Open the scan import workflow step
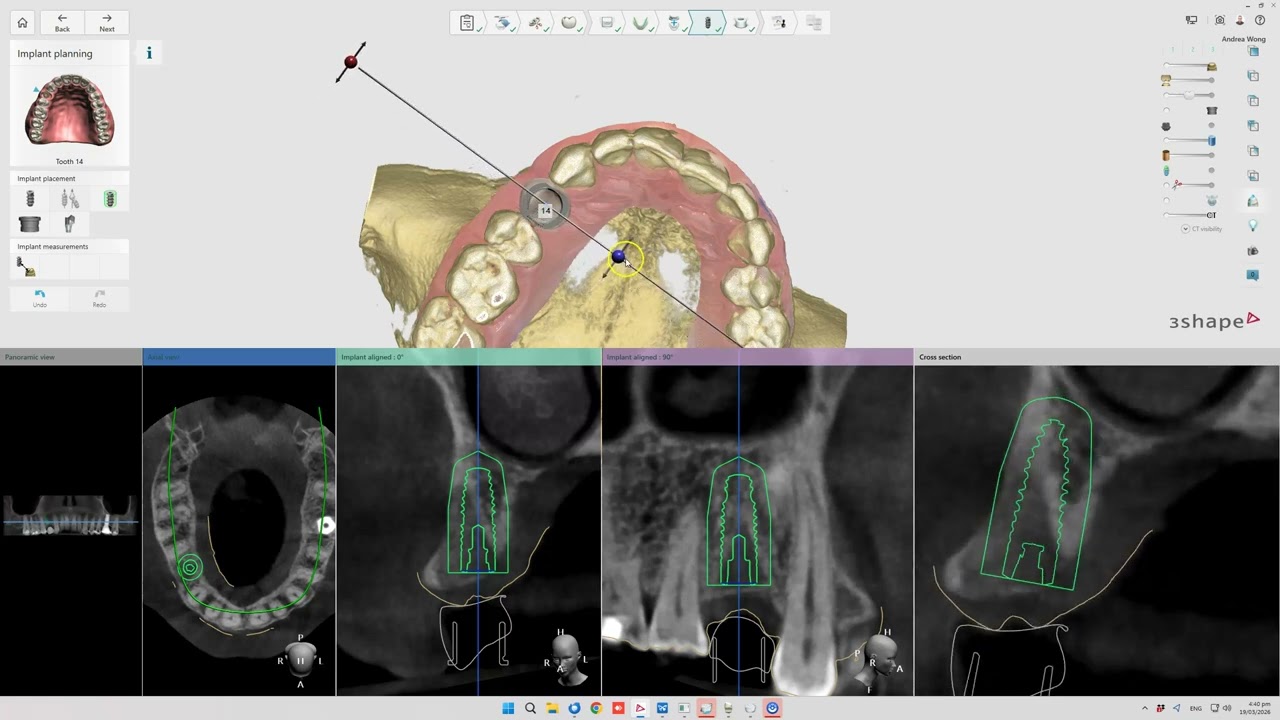Viewport: 1280px width, 720px height. point(502,22)
